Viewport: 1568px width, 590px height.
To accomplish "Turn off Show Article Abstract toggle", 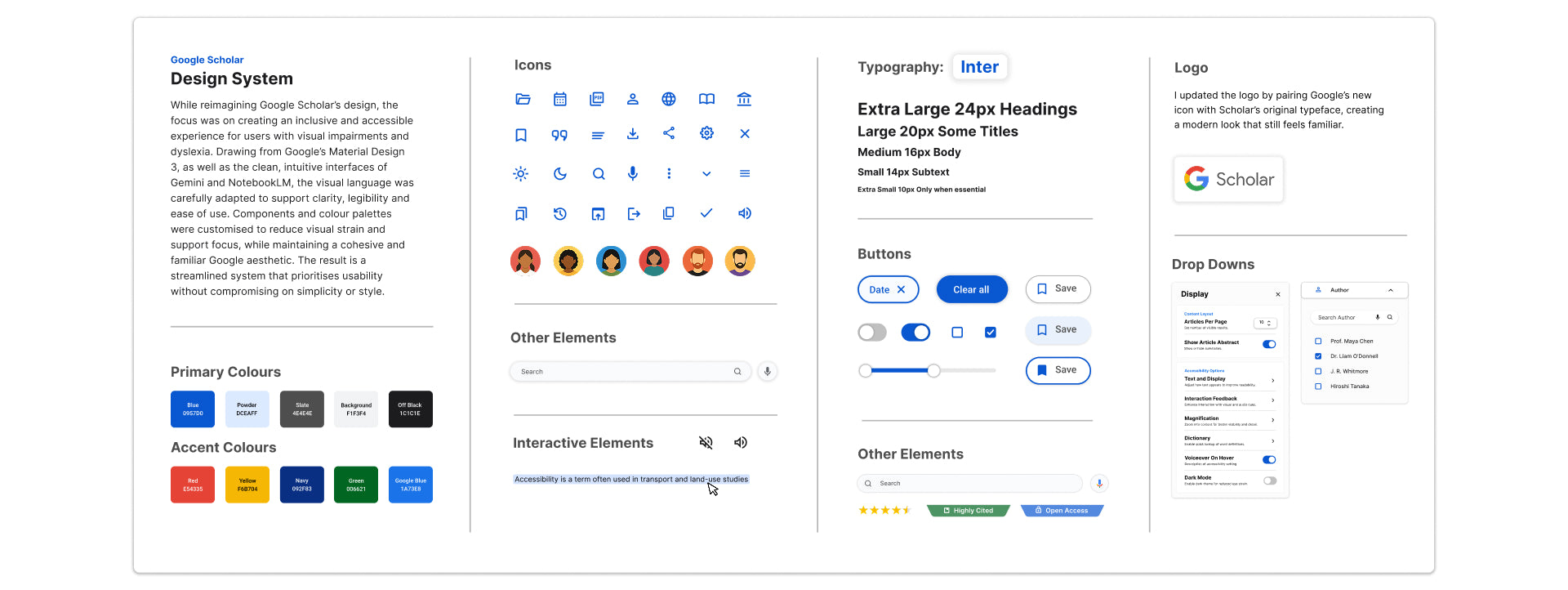I will point(1269,344).
